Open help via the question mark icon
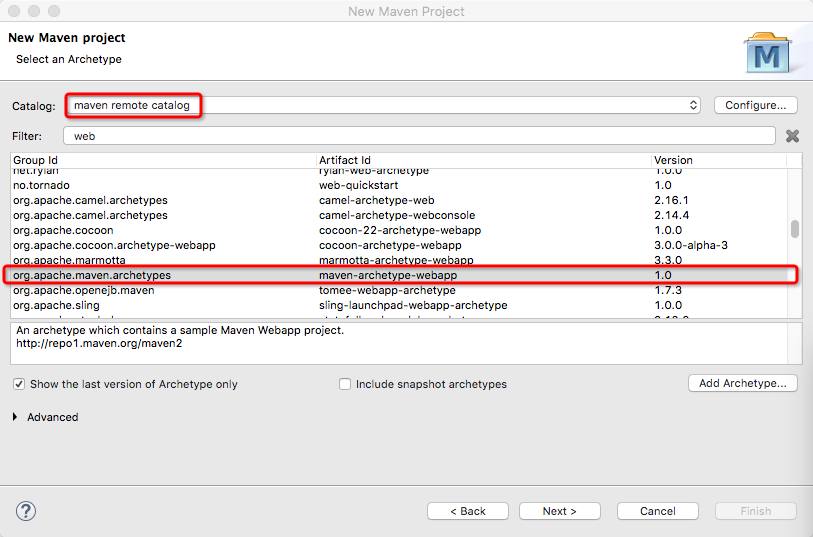This screenshot has width=813, height=537. point(26,511)
